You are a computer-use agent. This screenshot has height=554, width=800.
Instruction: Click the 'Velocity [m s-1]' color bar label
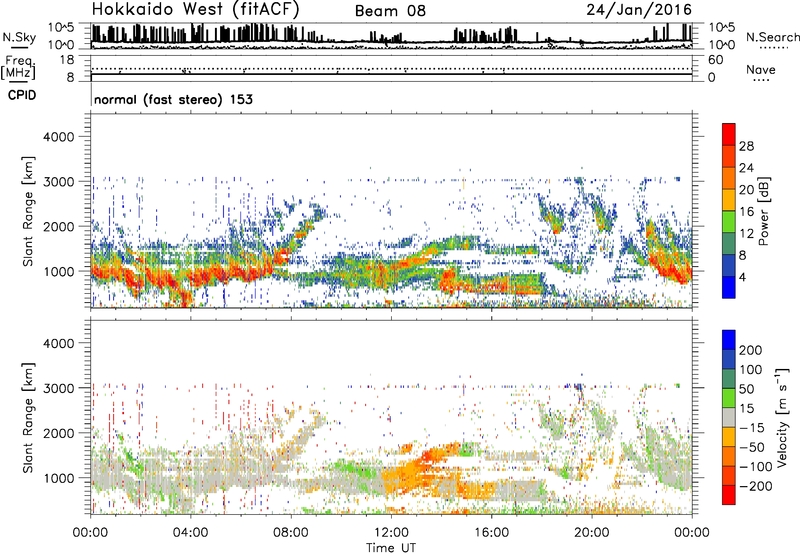coord(782,417)
